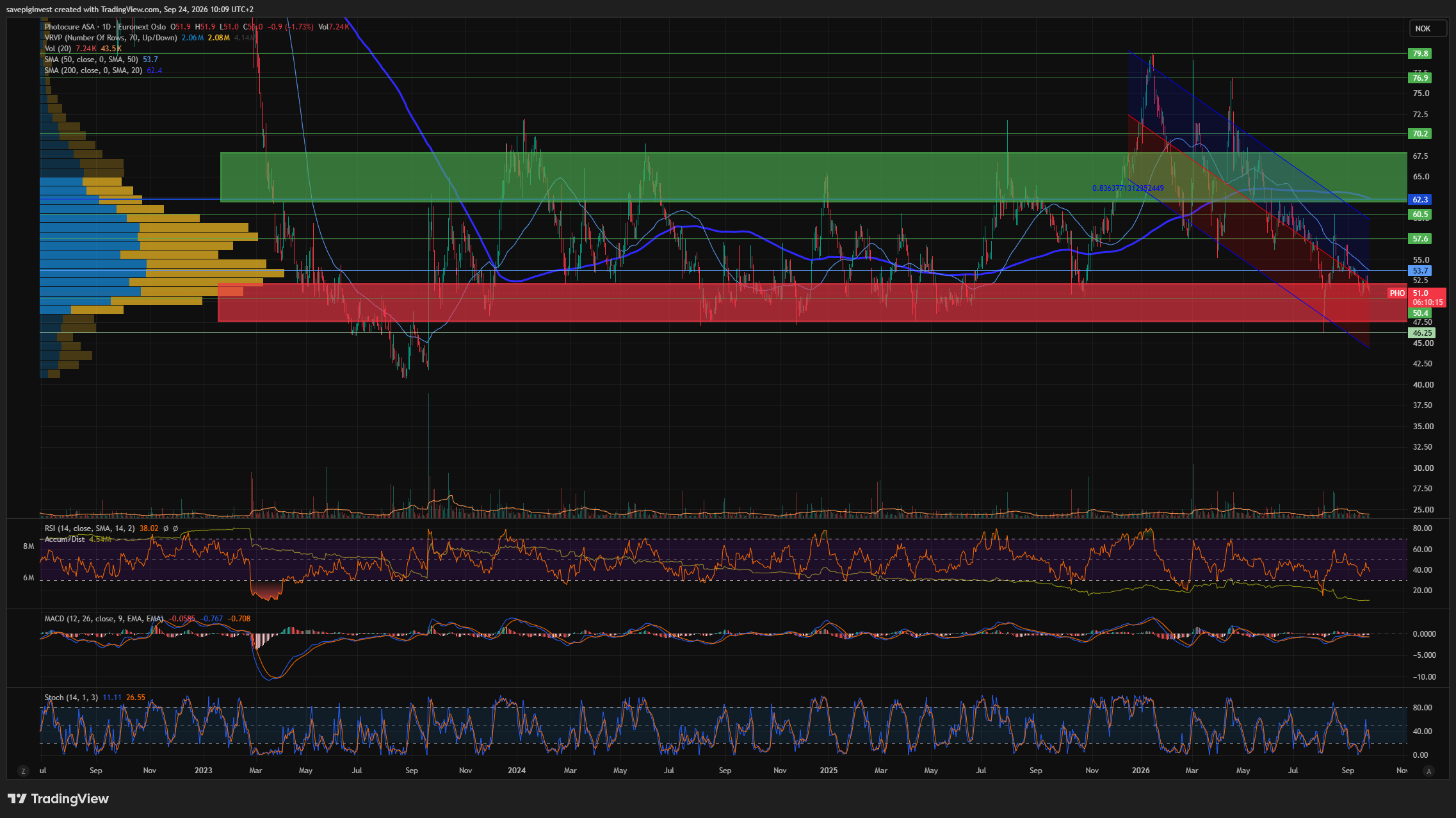This screenshot has width=1456, height=818.
Task: Click the Accum/Dist indicator label
Action: 65,539
